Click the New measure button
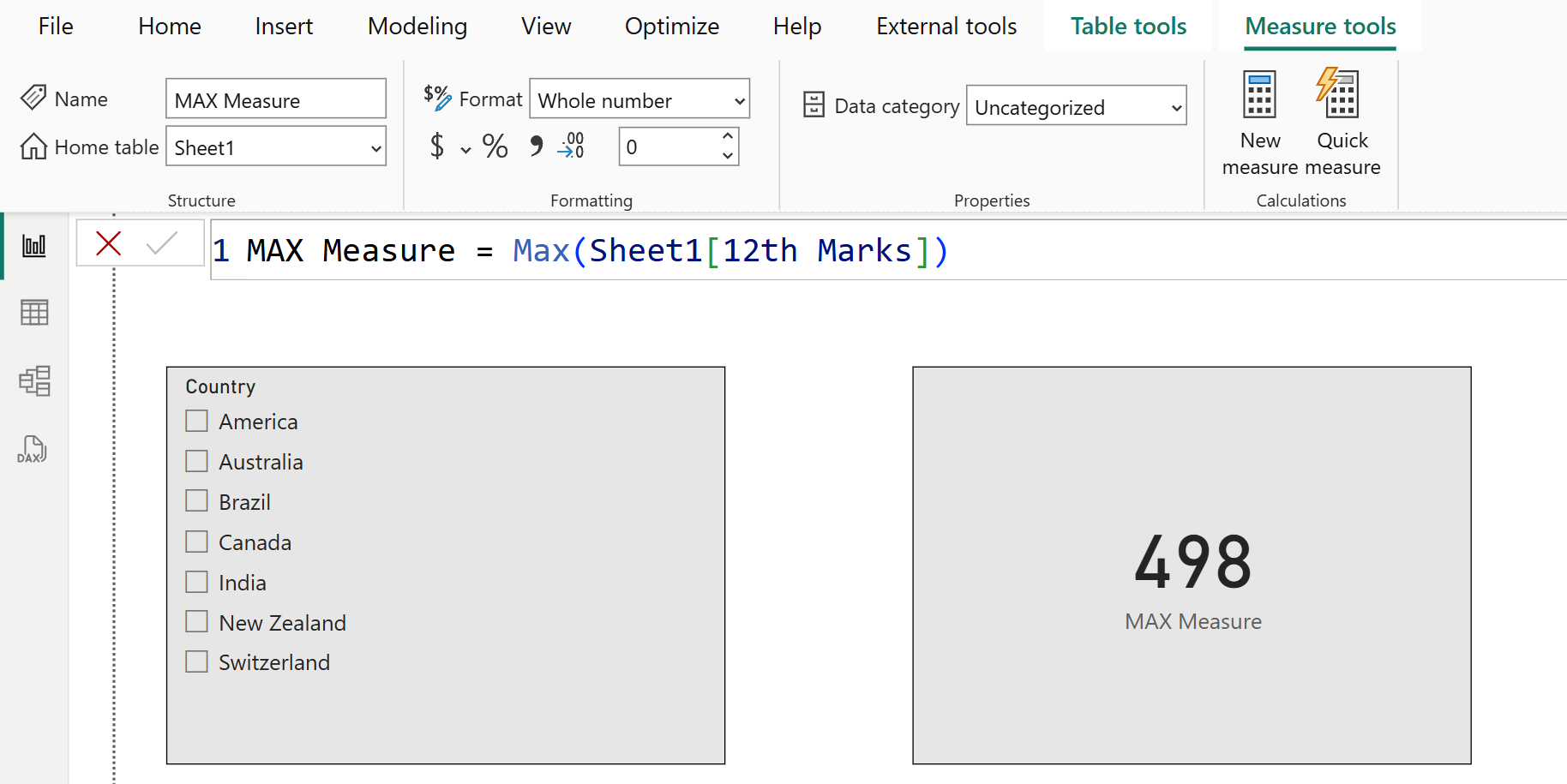This screenshot has height=784, width=1567. (1259, 122)
